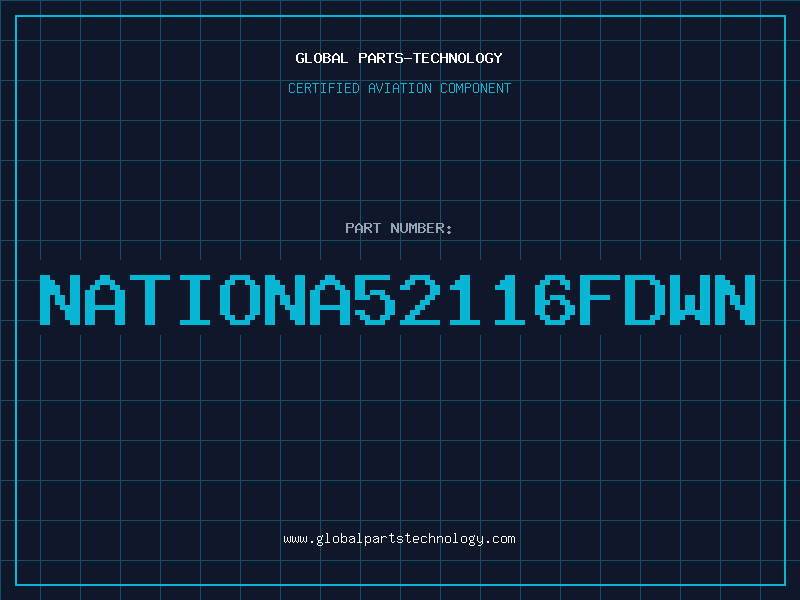Click the PART NUMBER: label
Screen dimensions: 800x600
pos(399,228)
